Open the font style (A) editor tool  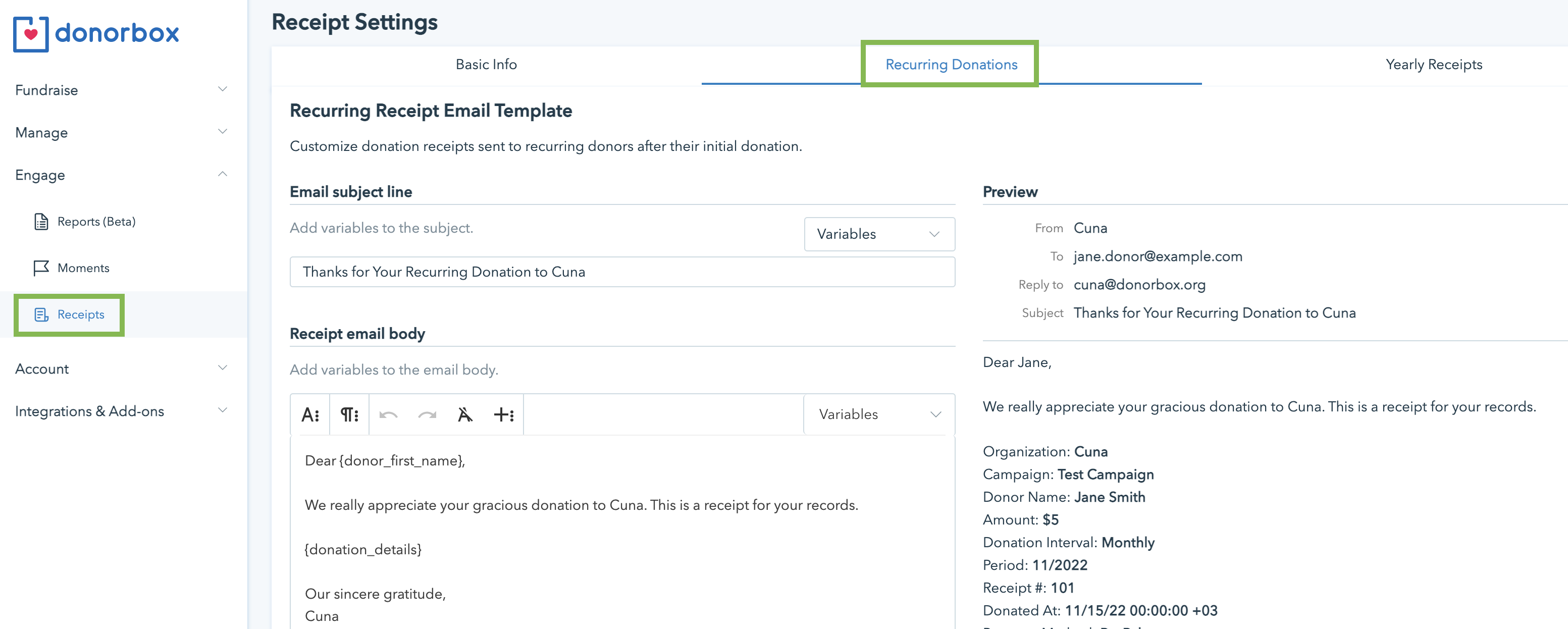310,414
